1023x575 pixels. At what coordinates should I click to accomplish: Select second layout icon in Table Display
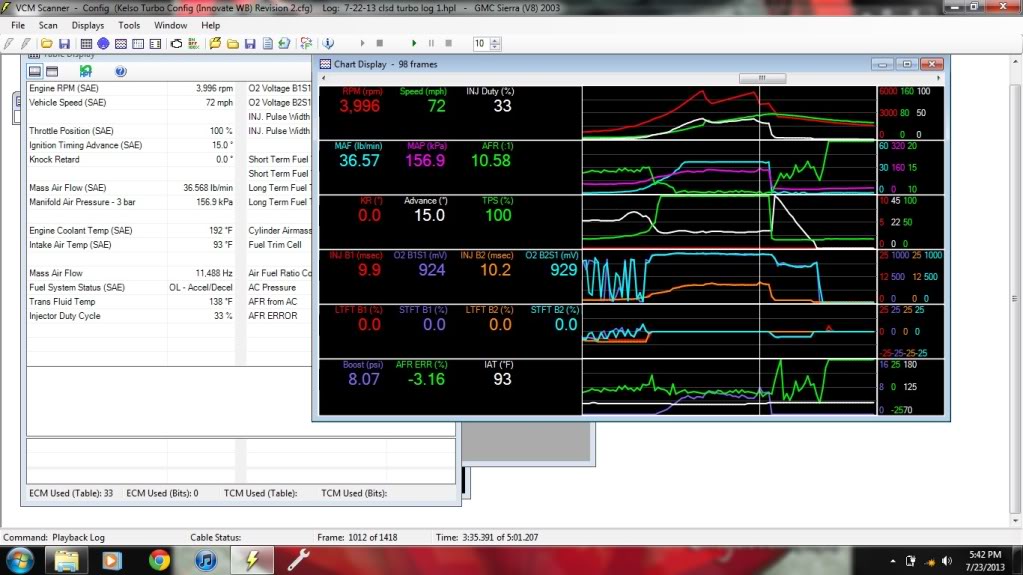coord(52,71)
